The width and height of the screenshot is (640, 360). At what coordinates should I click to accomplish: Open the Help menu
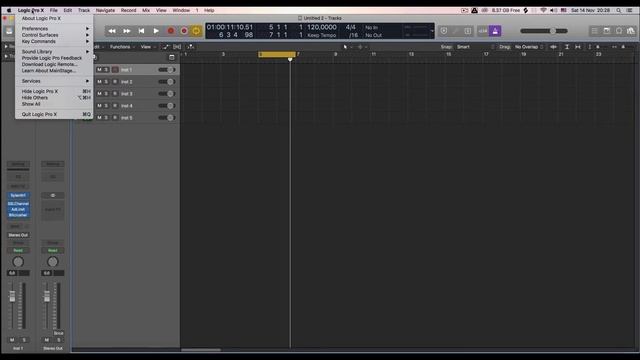(209, 10)
